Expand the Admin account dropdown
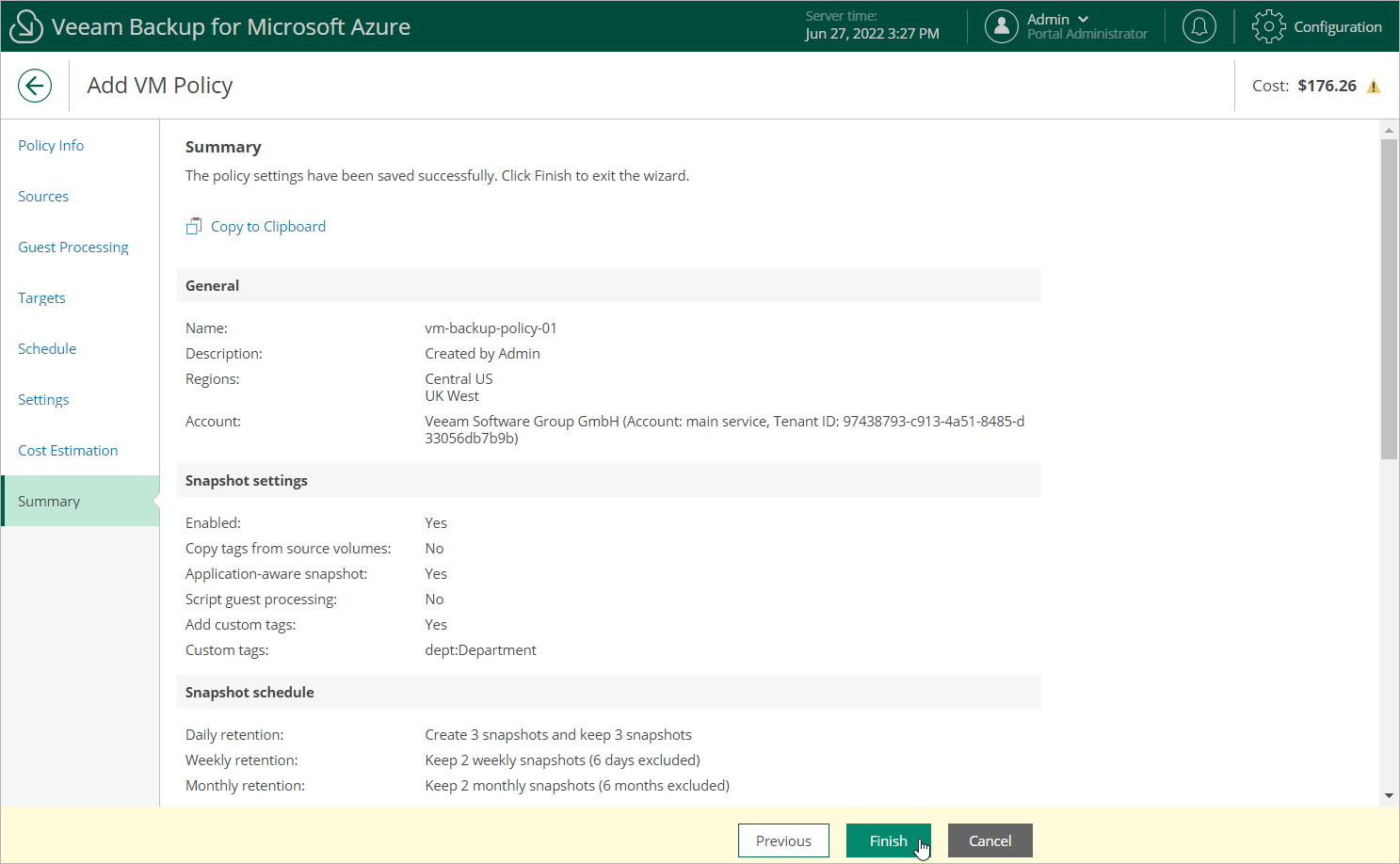This screenshot has height=864, width=1400. [1083, 19]
